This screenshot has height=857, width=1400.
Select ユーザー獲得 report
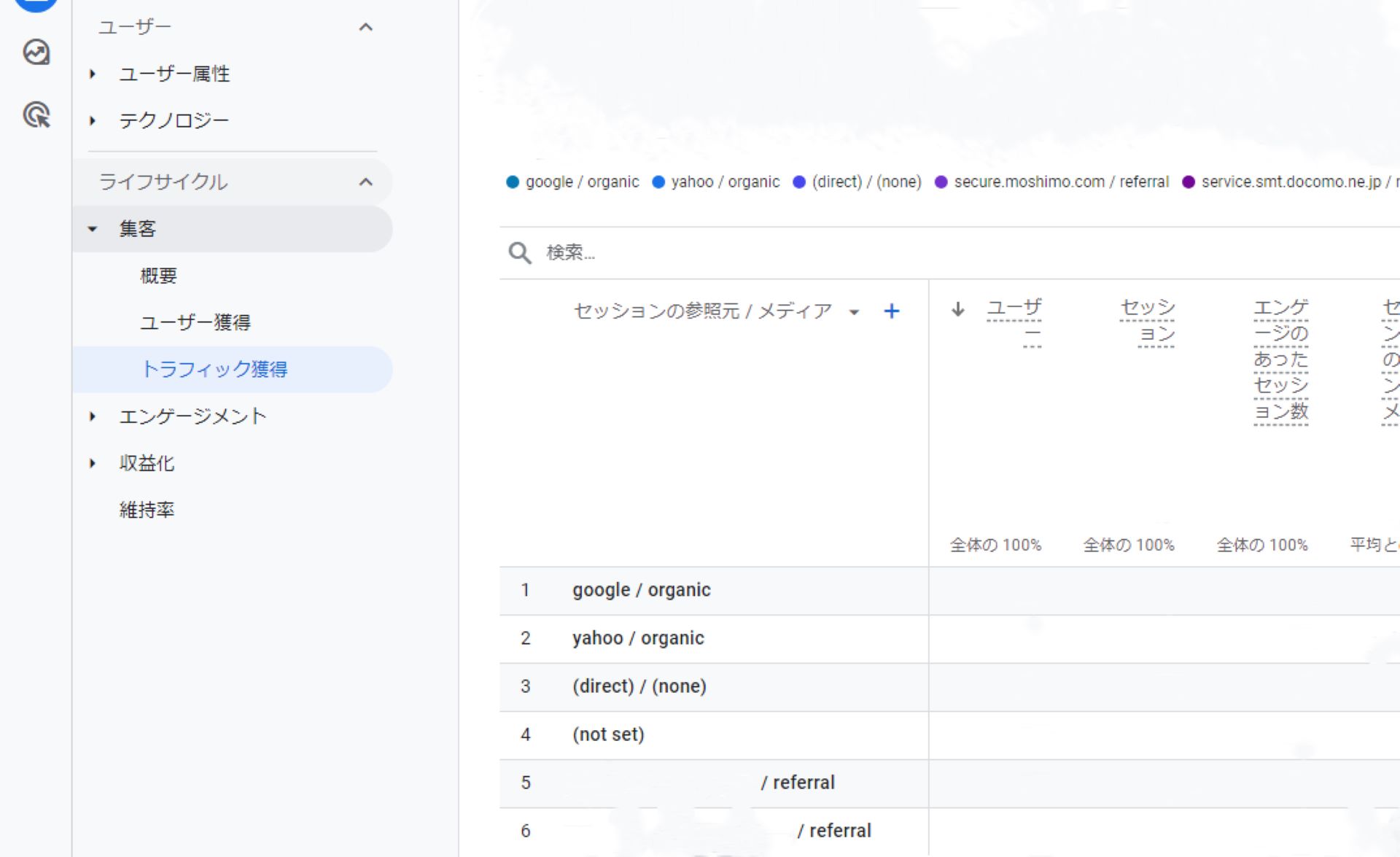pos(195,322)
